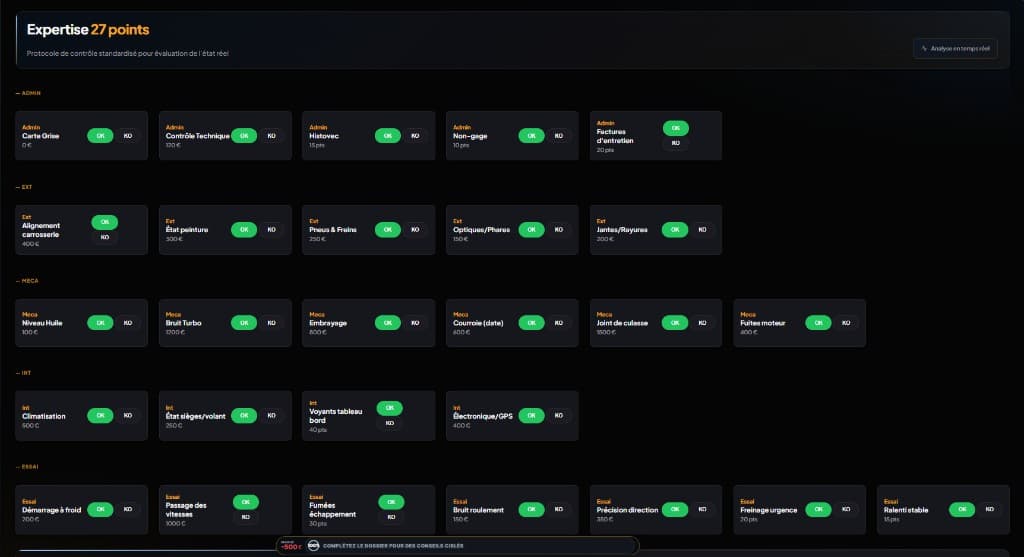1024x557 pixels.
Task: Set Fuites moteur to KO
Action: (846, 323)
